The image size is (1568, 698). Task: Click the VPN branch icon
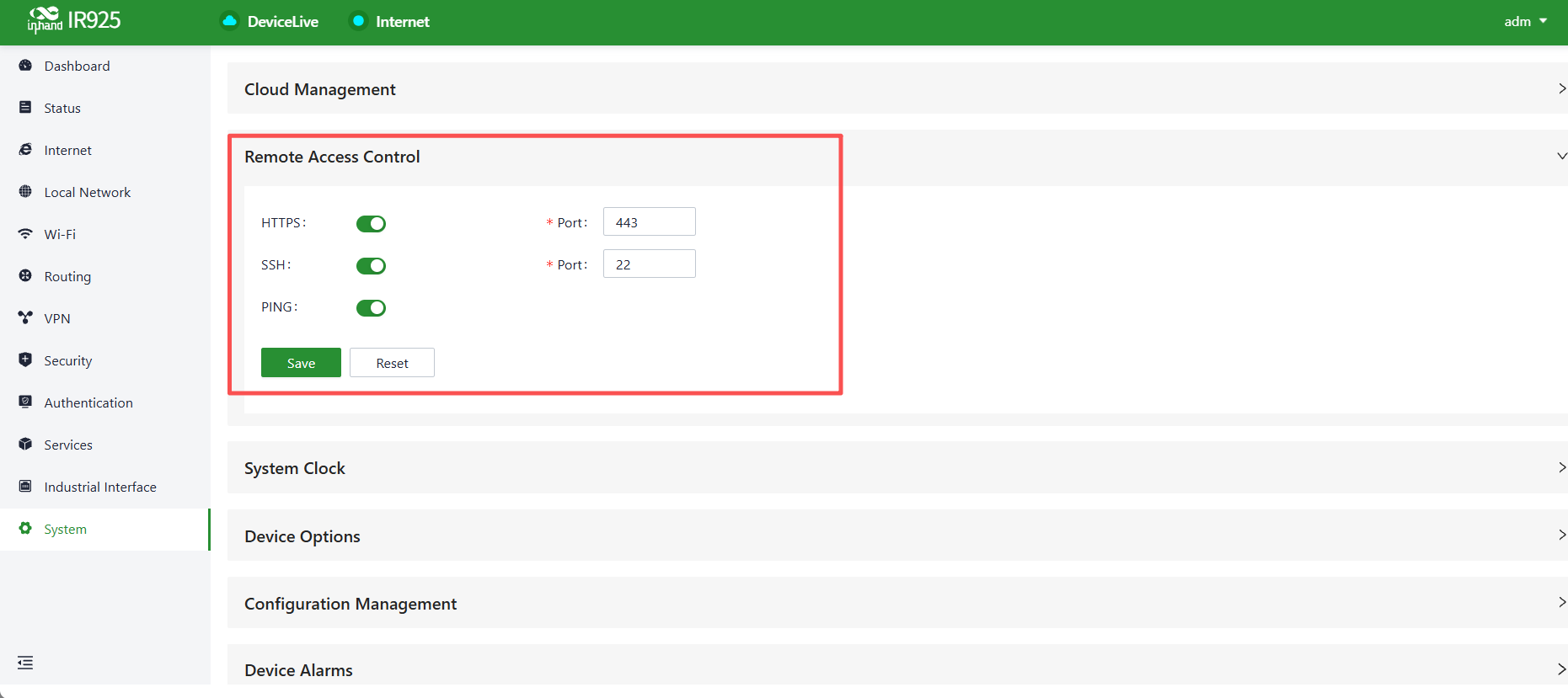pyautogui.click(x=25, y=318)
